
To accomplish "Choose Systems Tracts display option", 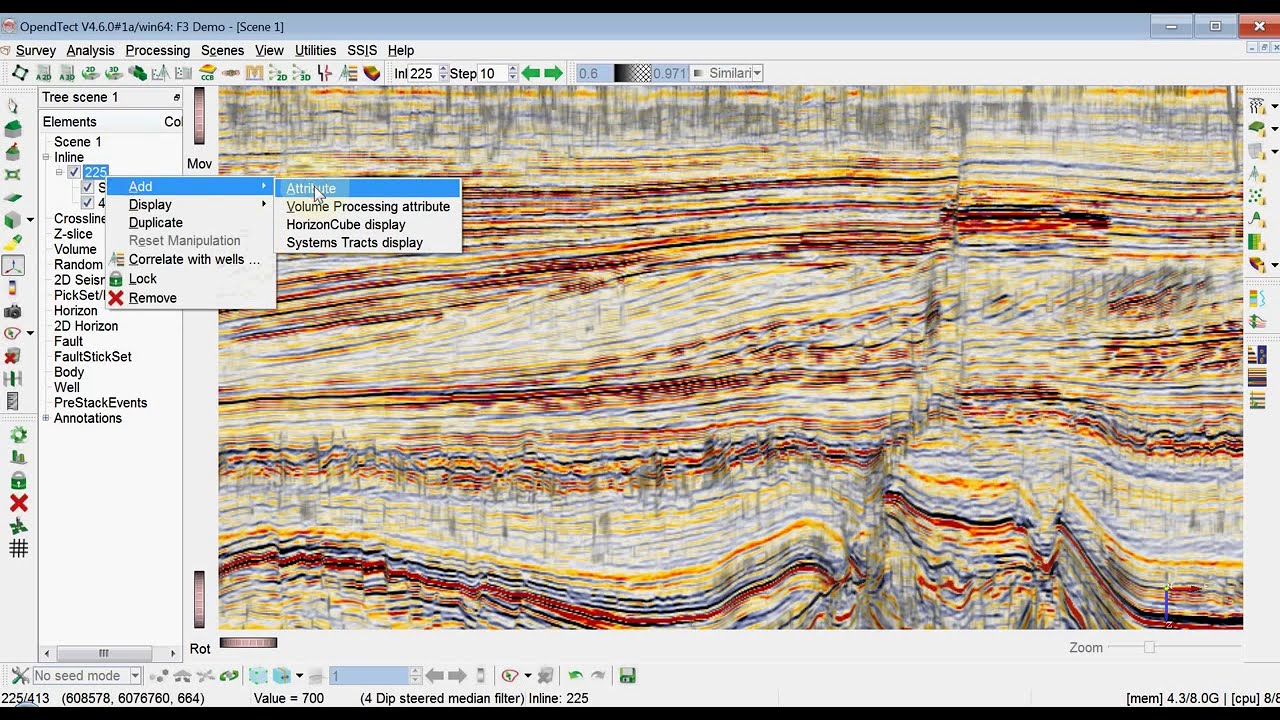I will (x=355, y=242).
